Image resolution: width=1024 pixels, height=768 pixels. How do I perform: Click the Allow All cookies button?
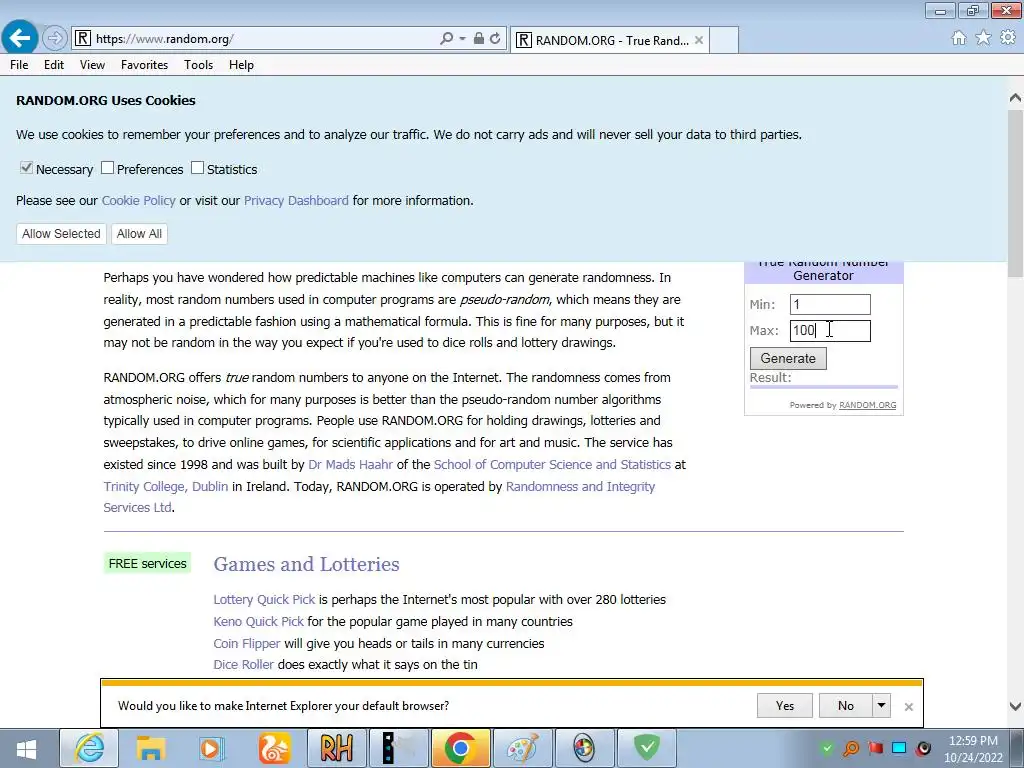[139, 234]
